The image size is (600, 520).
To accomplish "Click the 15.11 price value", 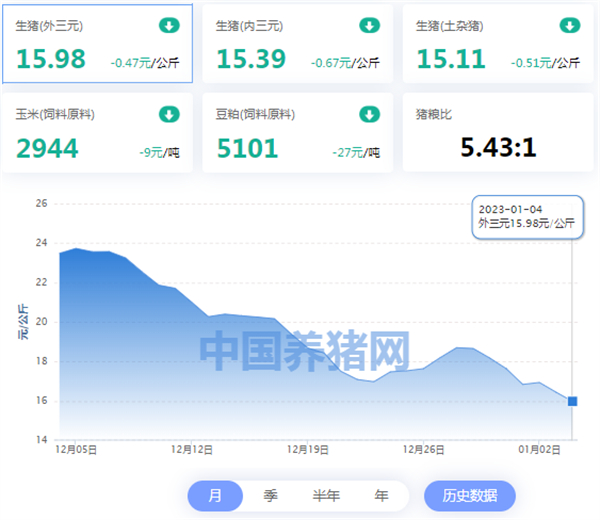I will tap(451, 59).
